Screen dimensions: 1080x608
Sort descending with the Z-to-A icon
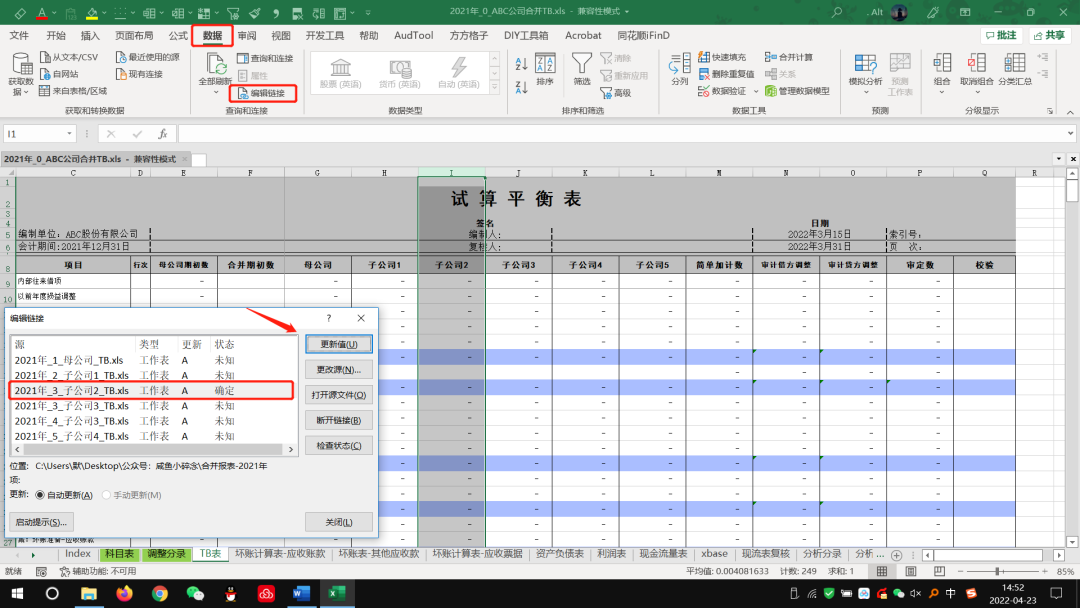(x=521, y=87)
